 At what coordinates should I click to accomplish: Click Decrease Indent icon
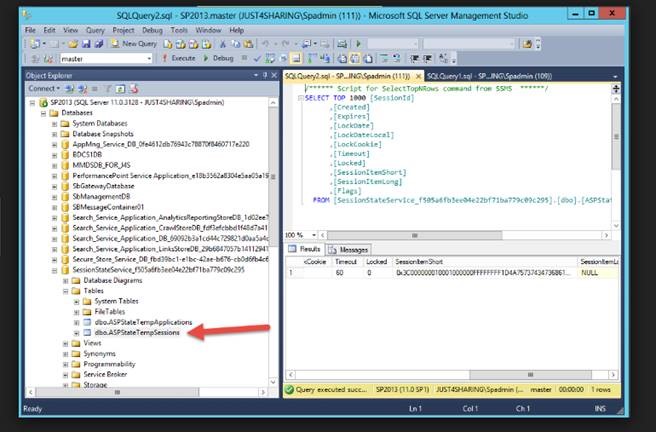click(415, 59)
